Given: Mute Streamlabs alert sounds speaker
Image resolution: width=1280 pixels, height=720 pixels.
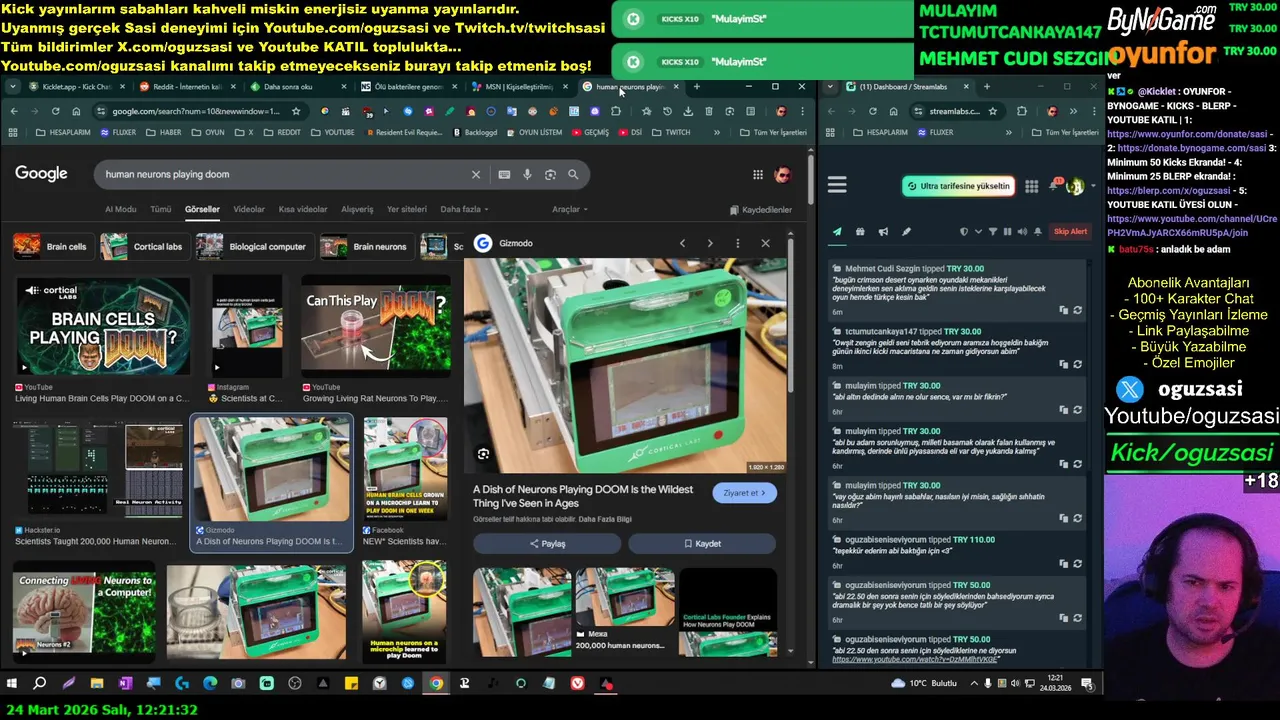Looking at the screenshot, I should (x=1023, y=232).
